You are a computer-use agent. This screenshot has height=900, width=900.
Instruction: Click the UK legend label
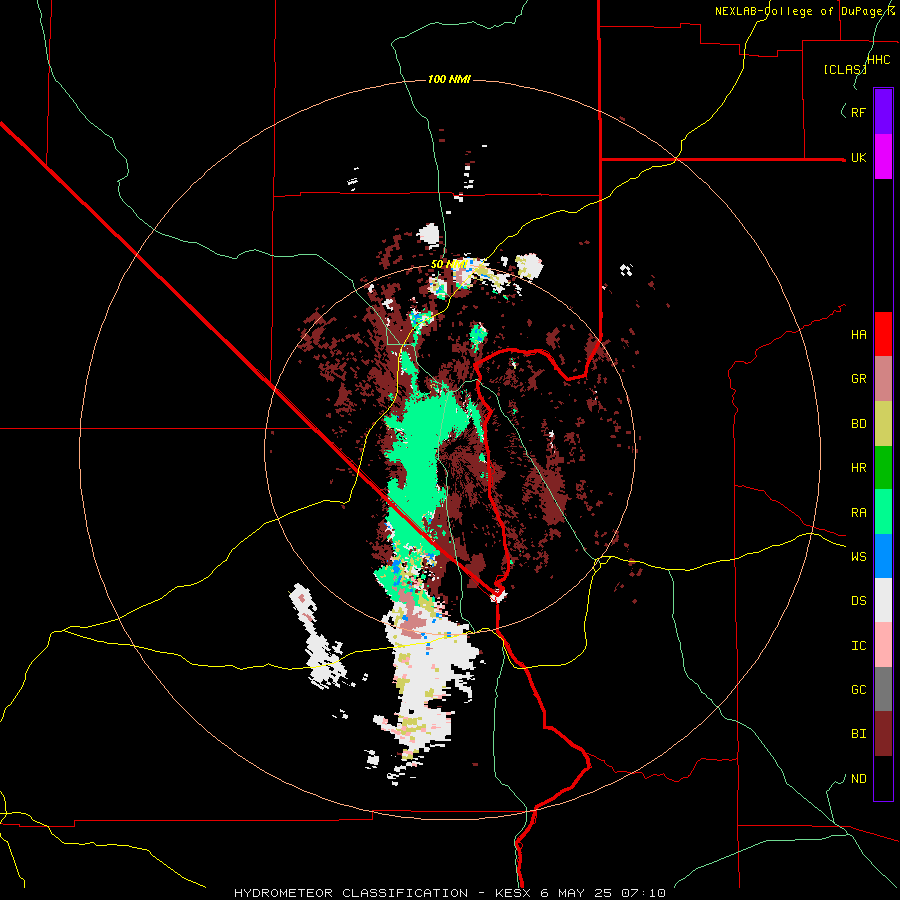858,157
